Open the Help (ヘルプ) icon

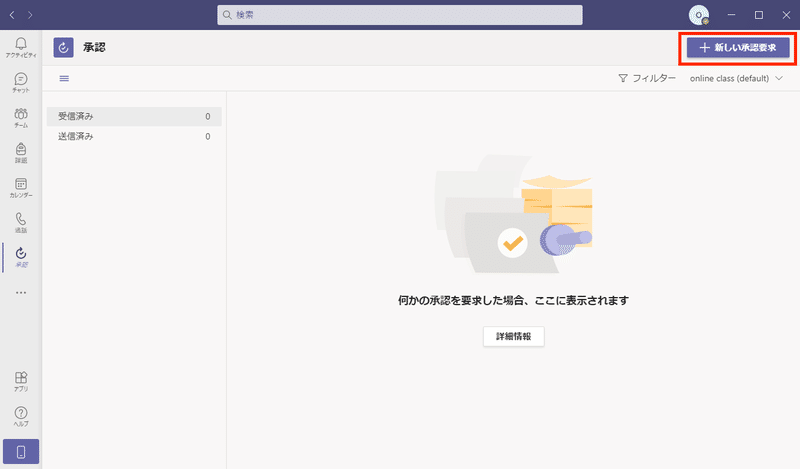pos(21,416)
